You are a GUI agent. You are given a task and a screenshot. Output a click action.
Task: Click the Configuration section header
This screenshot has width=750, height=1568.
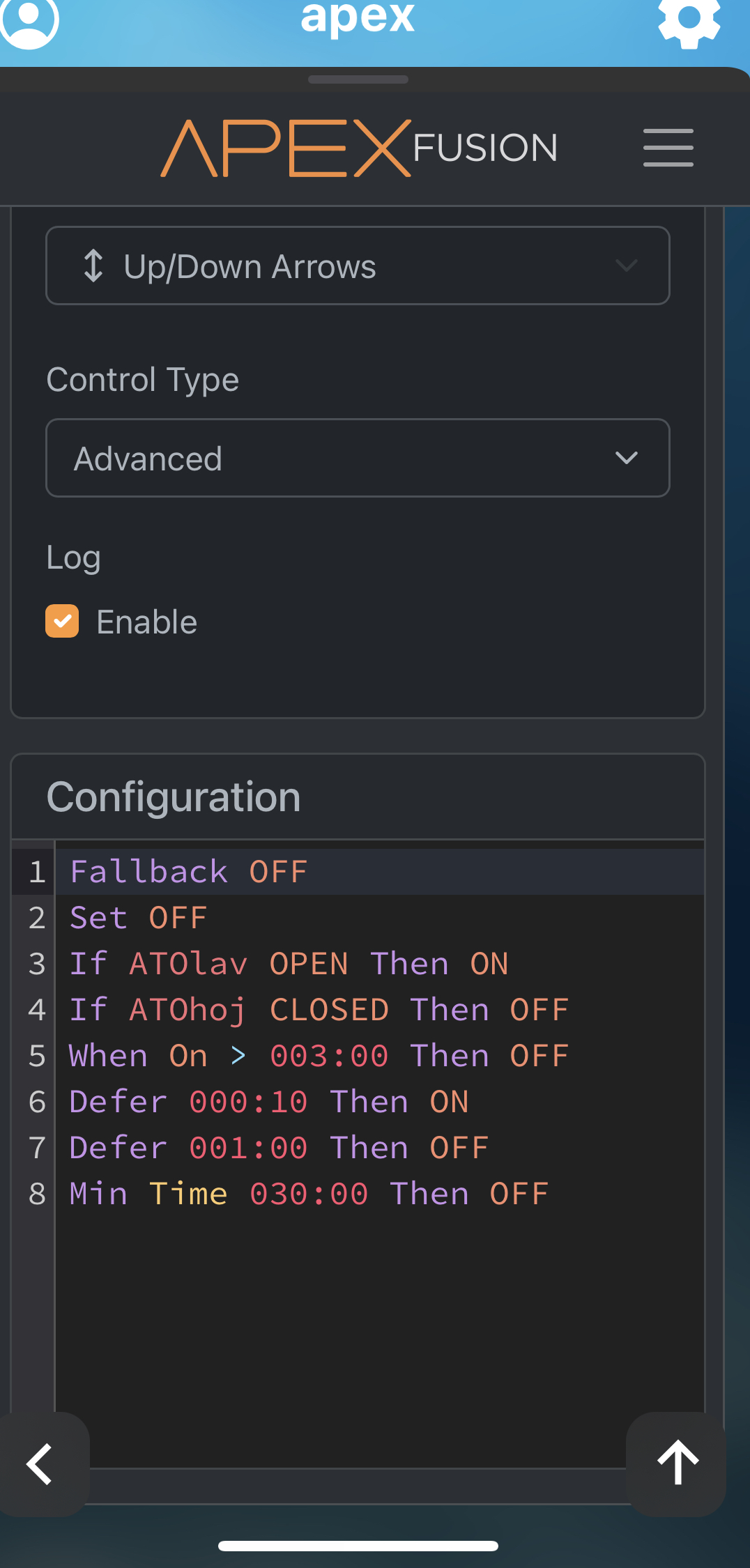point(174,797)
